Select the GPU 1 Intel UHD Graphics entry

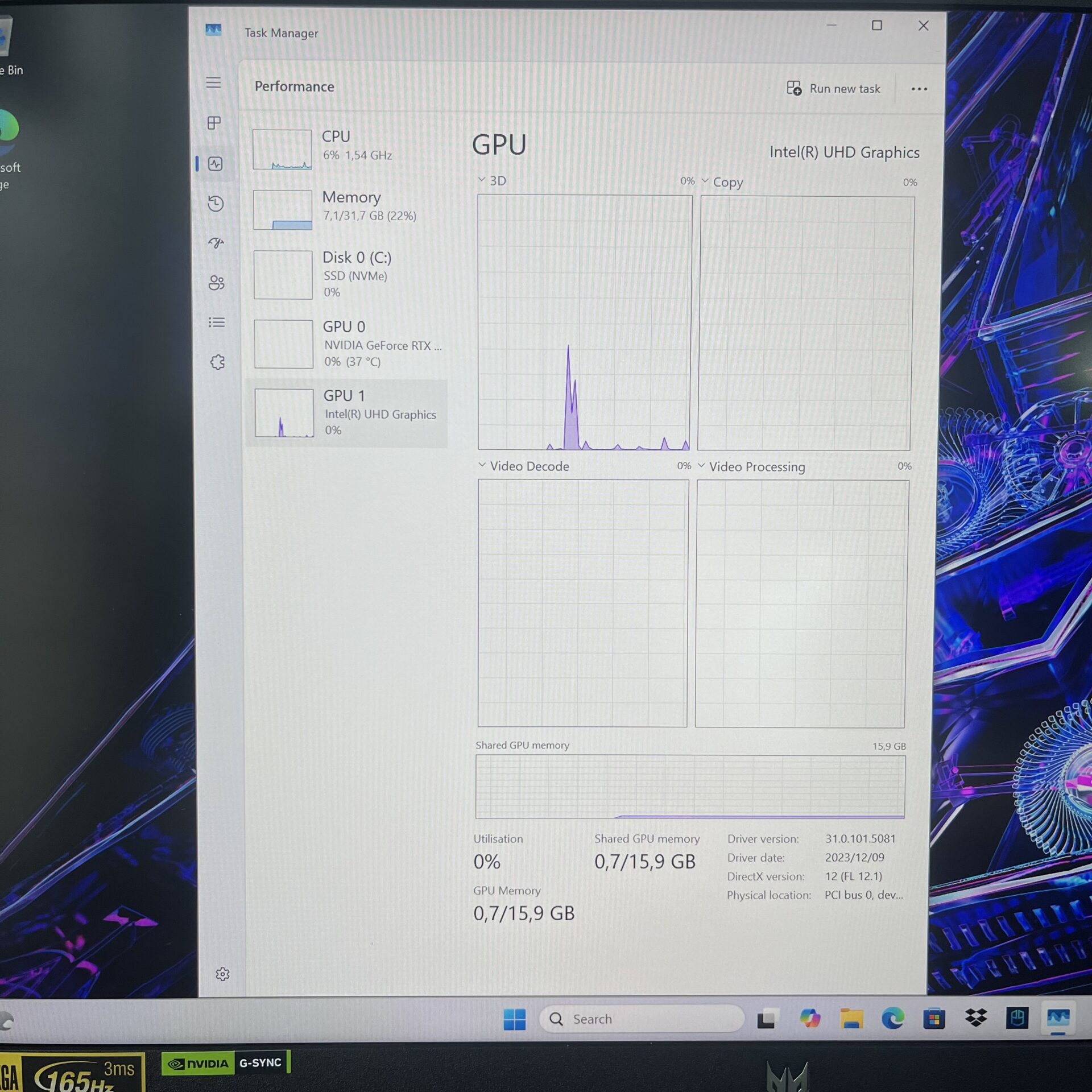[x=347, y=413]
